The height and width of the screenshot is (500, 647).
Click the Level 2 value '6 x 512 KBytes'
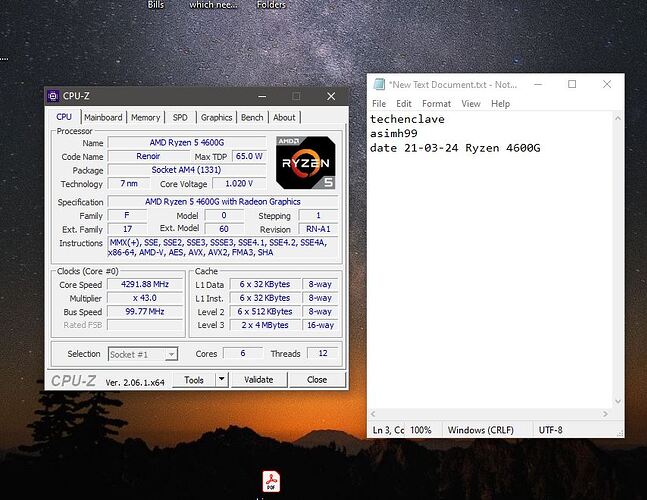pos(265,311)
